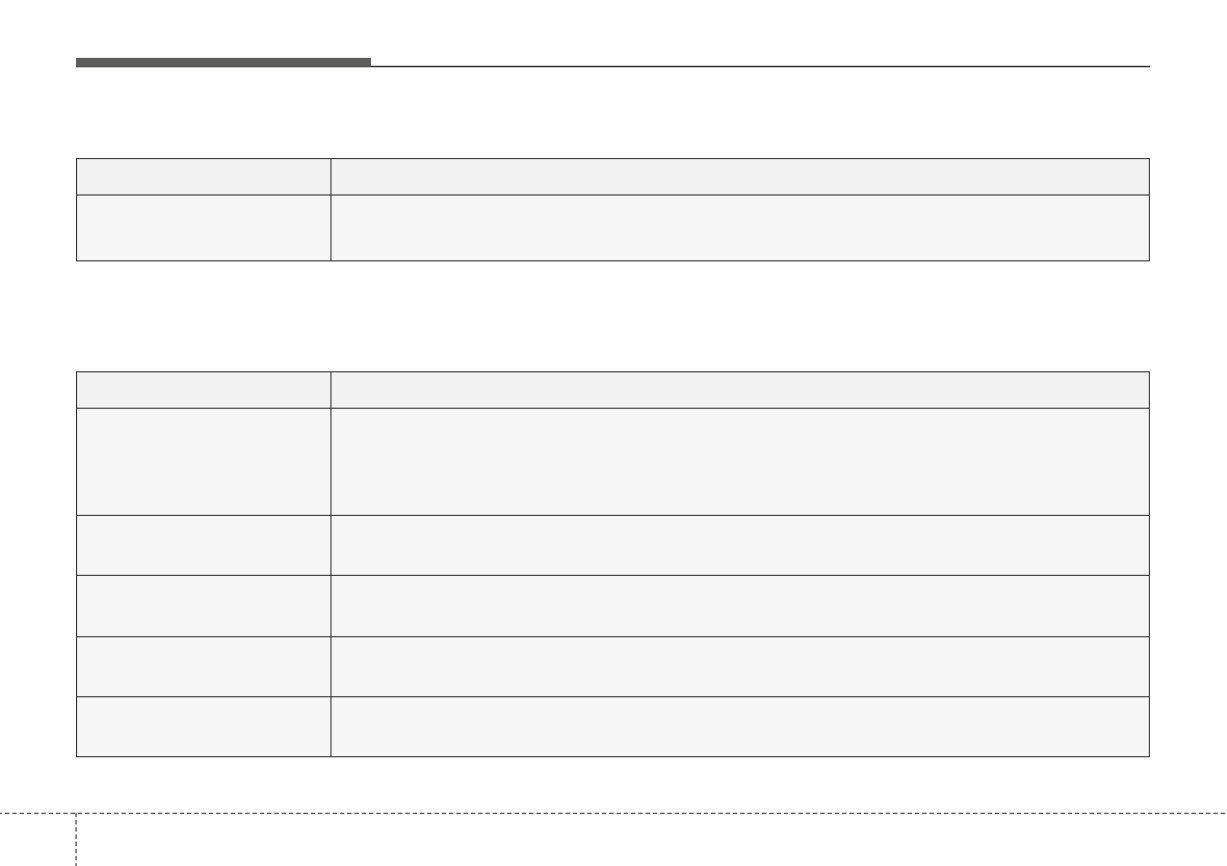
Task: Select the first table's narrow body cell
Action: pyautogui.click(x=203, y=228)
